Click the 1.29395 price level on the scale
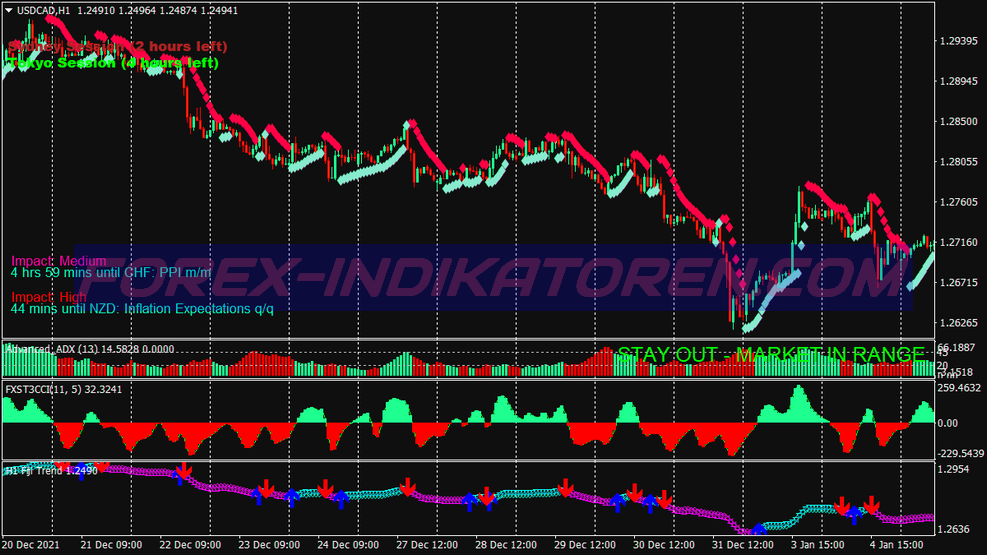Viewport: 987px width, 555px height. tap(958, 41)
